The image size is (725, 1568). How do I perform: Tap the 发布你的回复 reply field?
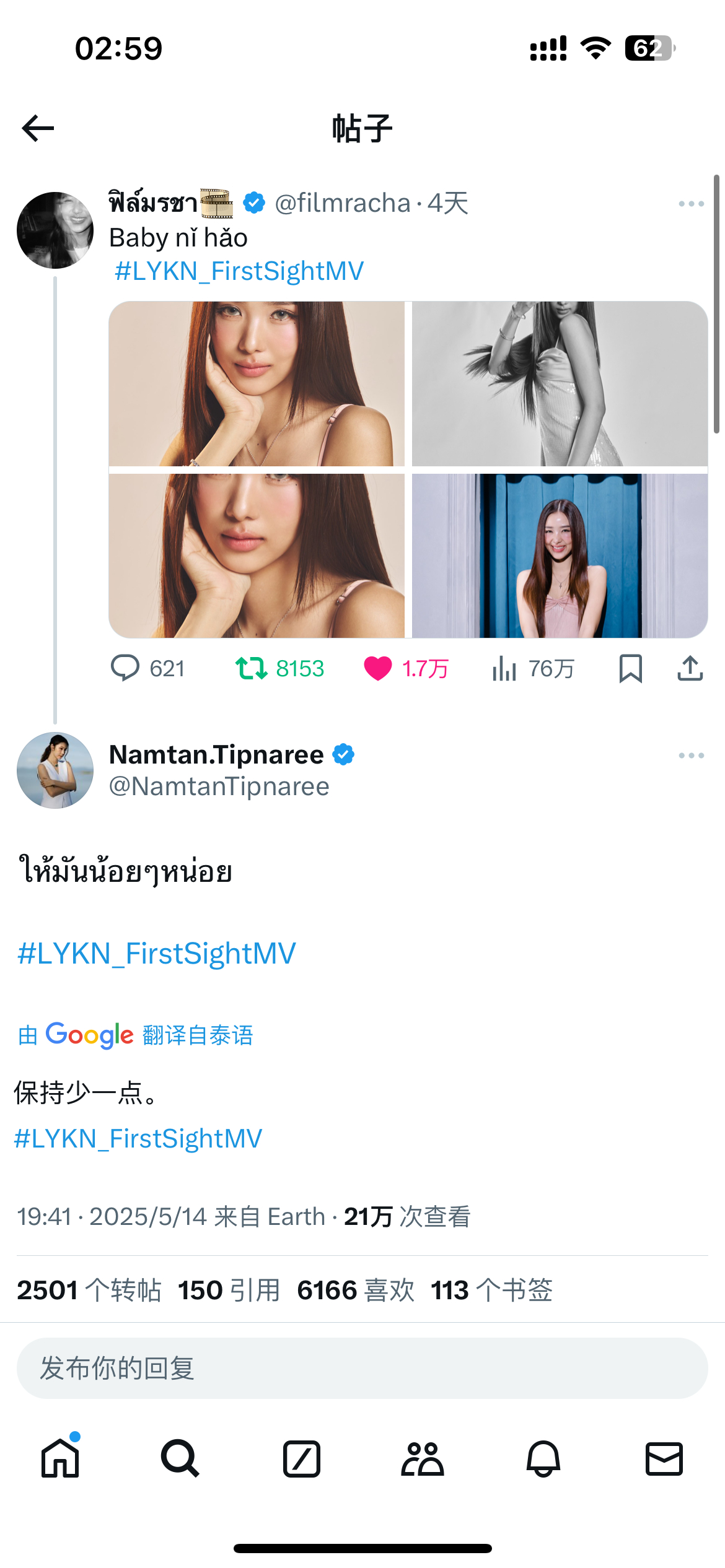[362, 1368]
